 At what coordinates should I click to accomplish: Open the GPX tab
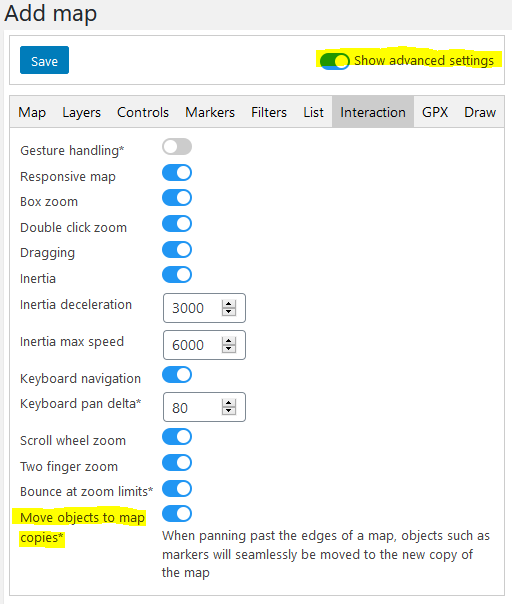(x=435, y=112)
